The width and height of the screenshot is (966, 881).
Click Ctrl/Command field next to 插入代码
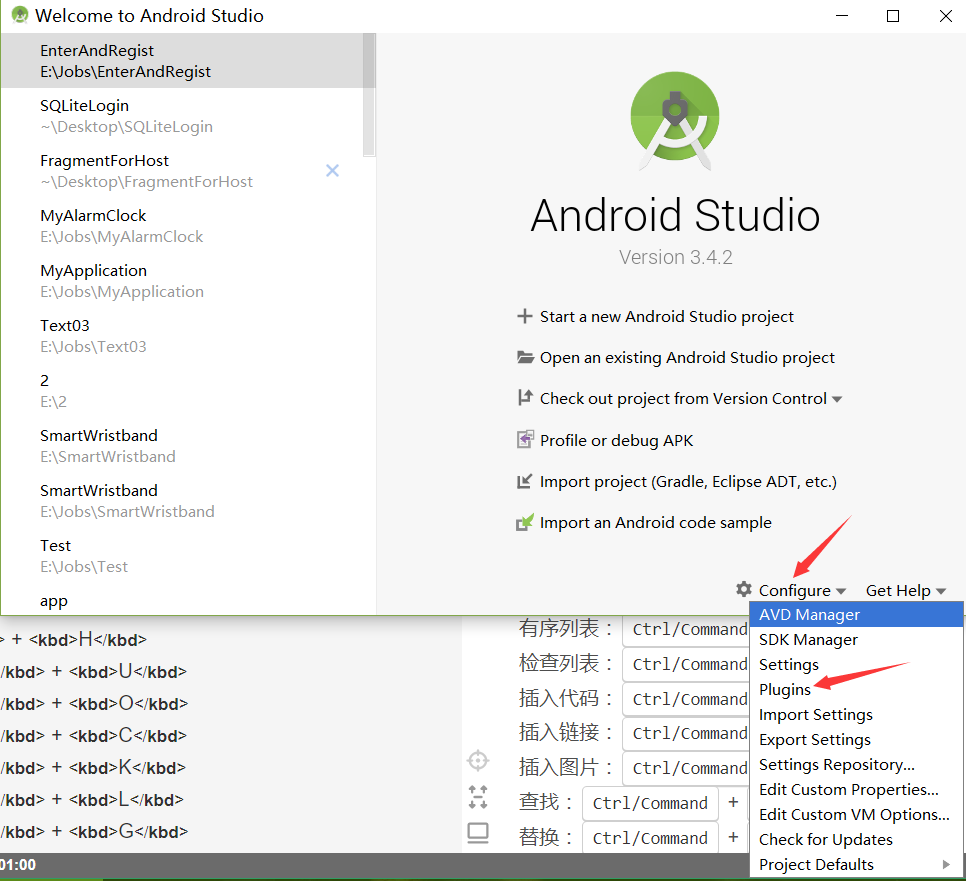pos(686,699)
